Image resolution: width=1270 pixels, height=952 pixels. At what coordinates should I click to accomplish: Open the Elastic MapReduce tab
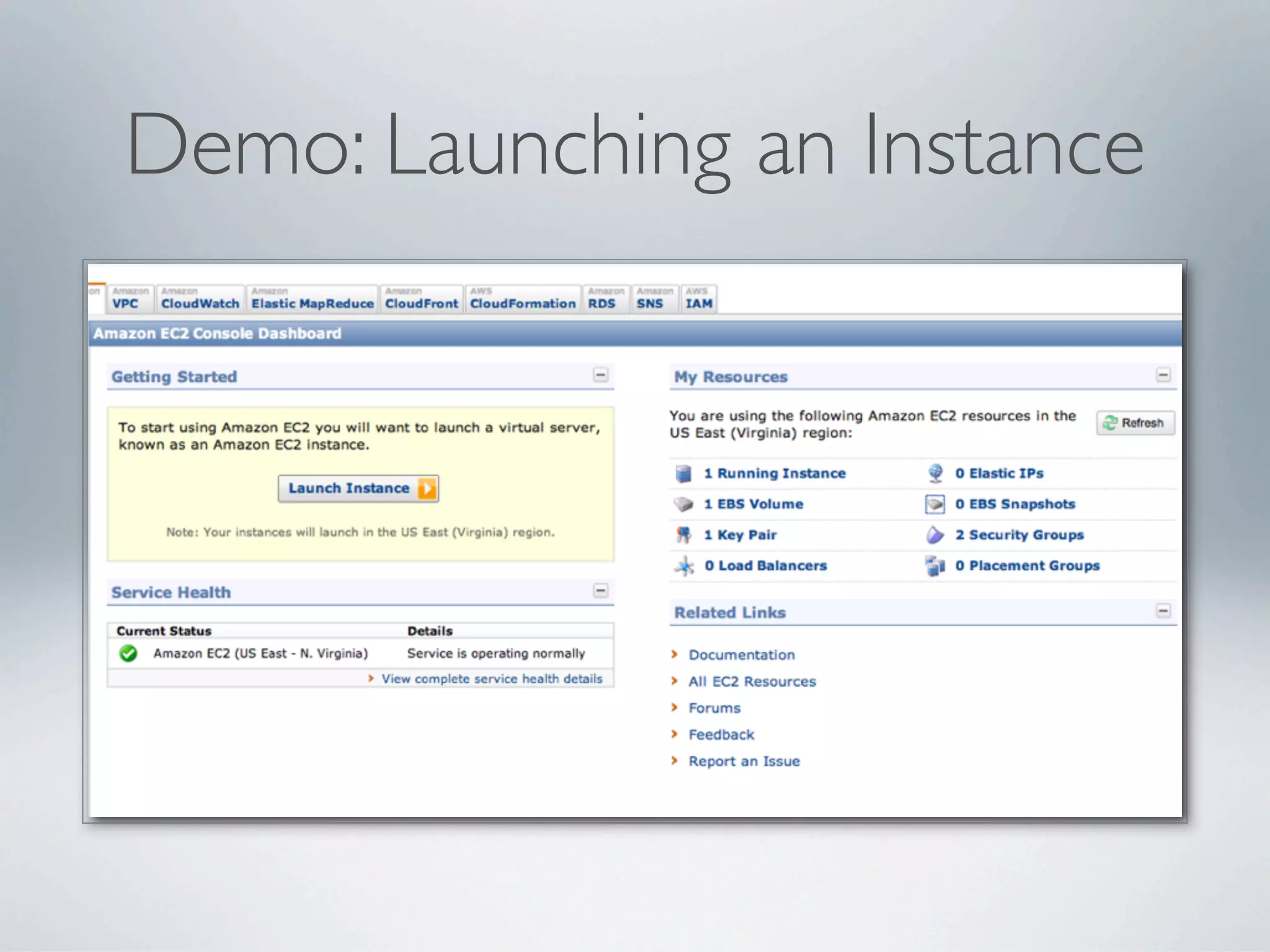pyautogui.click(x=313, y=299)
